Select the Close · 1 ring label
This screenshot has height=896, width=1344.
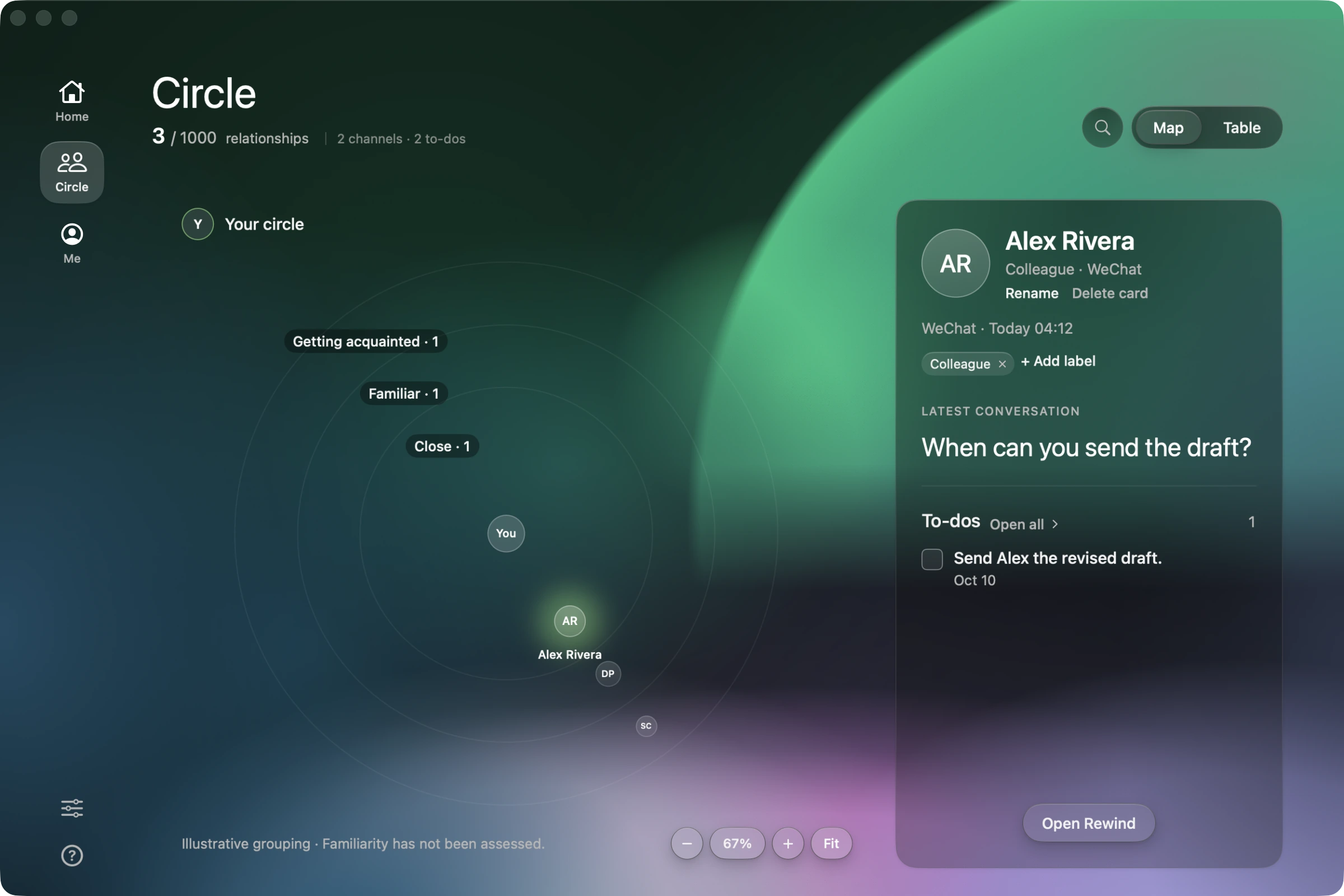pos(442,446)
